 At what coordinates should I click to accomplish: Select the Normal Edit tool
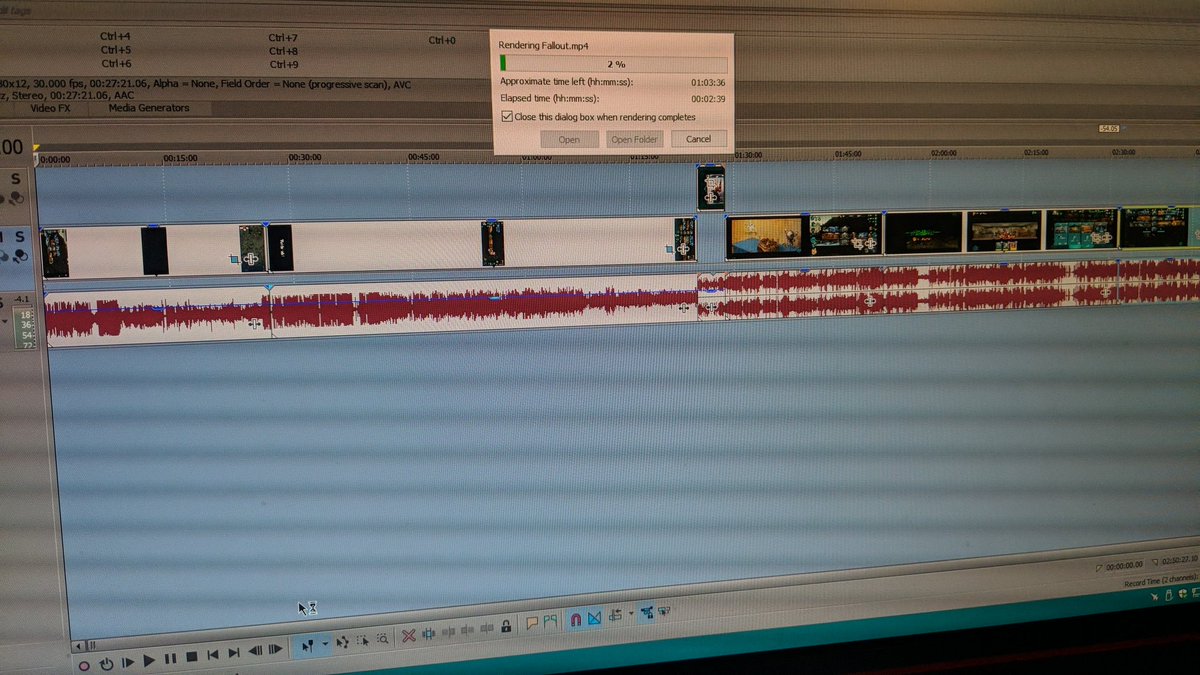click(x=308, y=647)
